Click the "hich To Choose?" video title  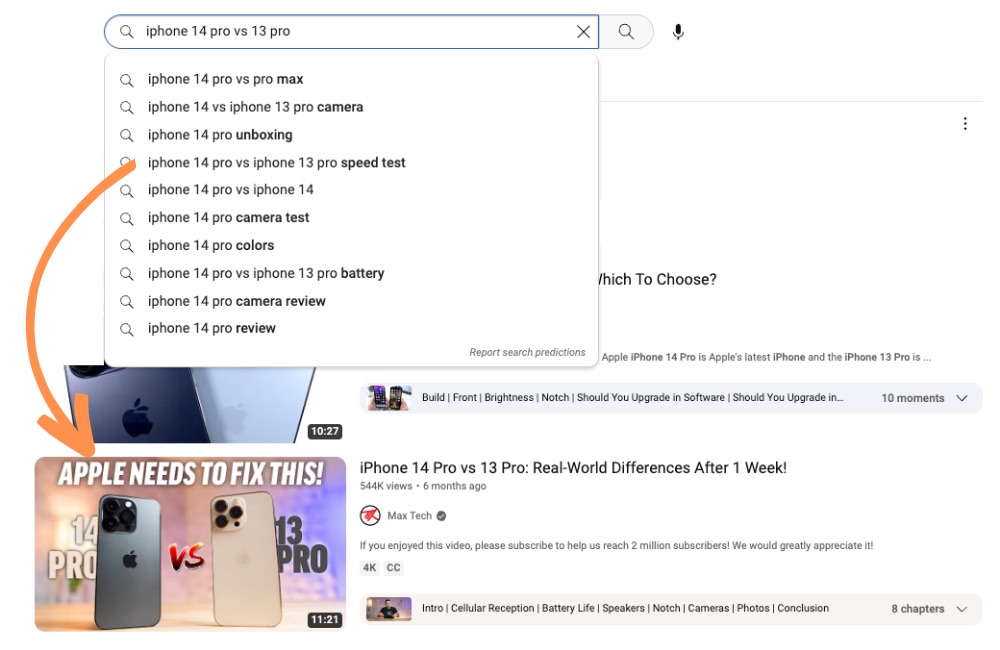coord(658,279)
